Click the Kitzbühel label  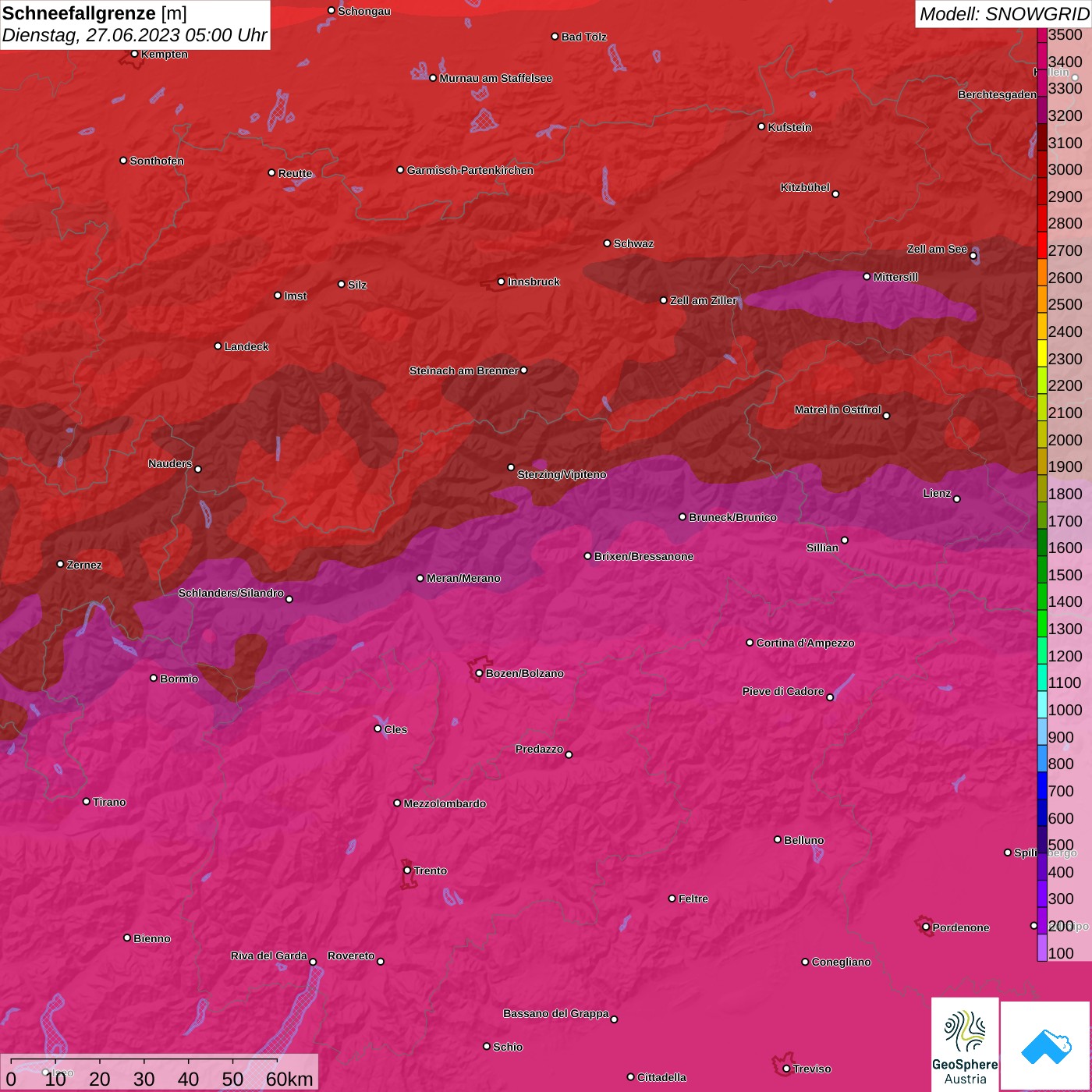(x=805, y=187)
